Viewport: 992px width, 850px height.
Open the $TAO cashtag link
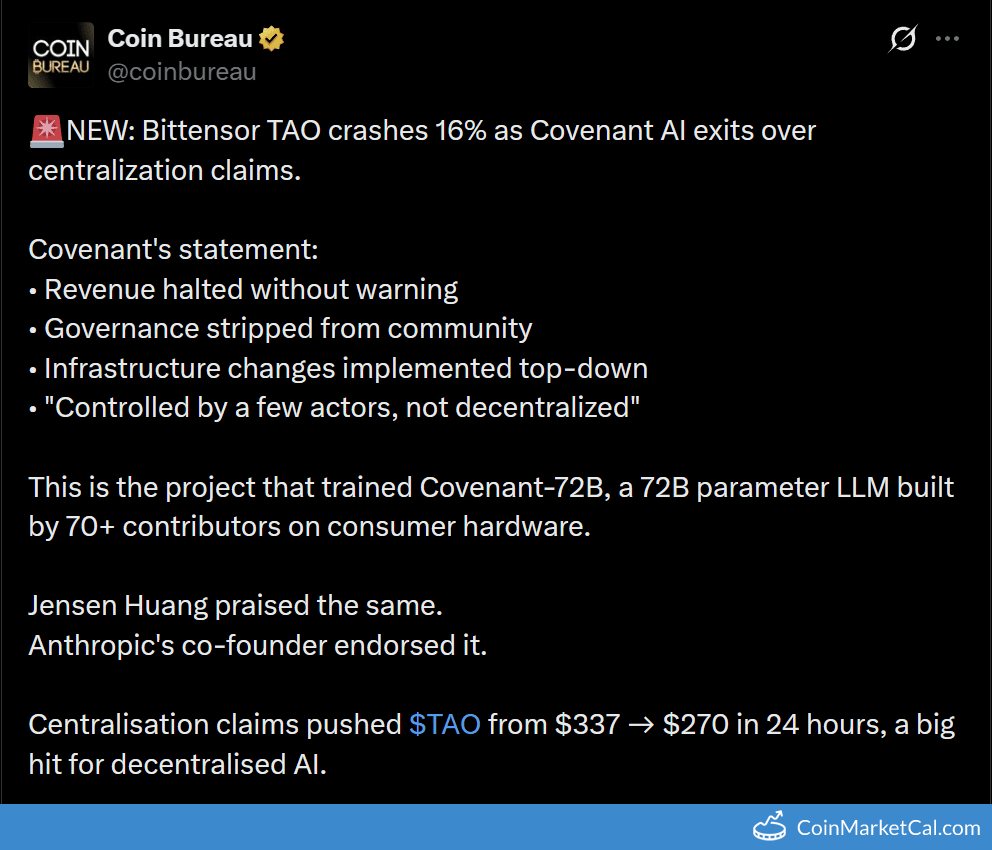click(445, 724)
